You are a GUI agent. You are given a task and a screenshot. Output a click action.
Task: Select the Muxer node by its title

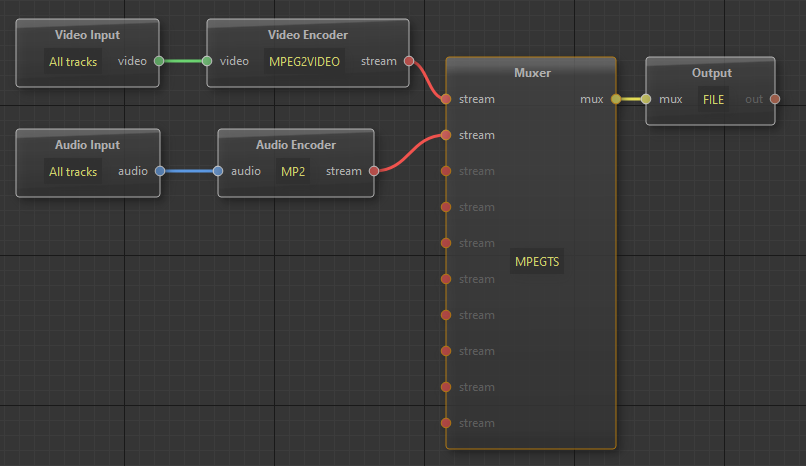point(531,73)
